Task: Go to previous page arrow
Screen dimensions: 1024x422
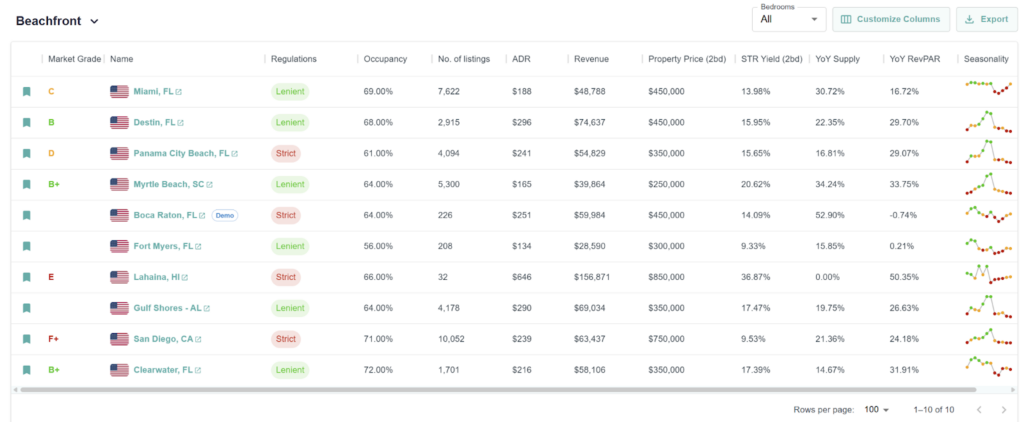Action: click(x=978, y=410)
